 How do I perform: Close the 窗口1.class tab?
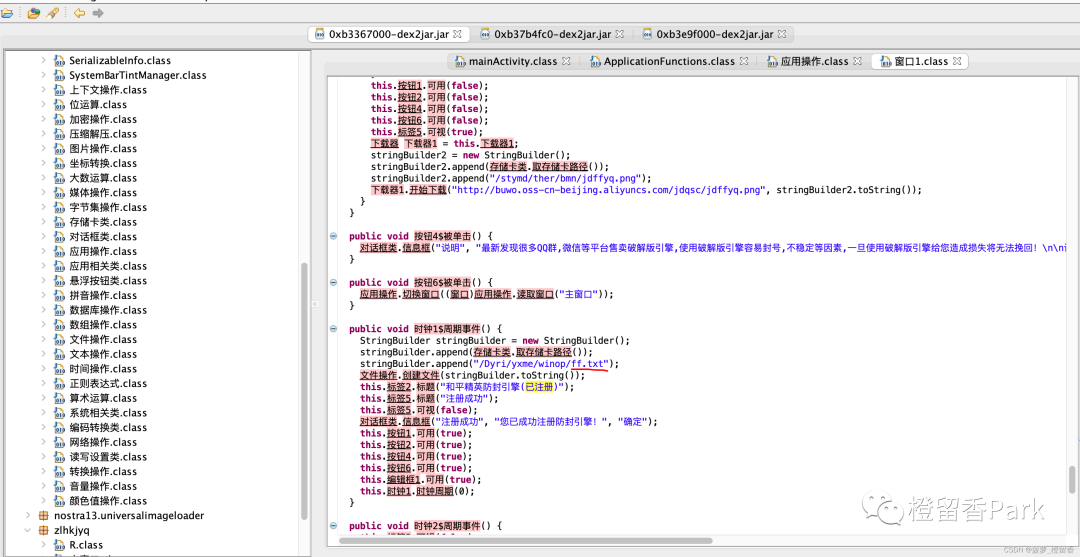[957, 61]
